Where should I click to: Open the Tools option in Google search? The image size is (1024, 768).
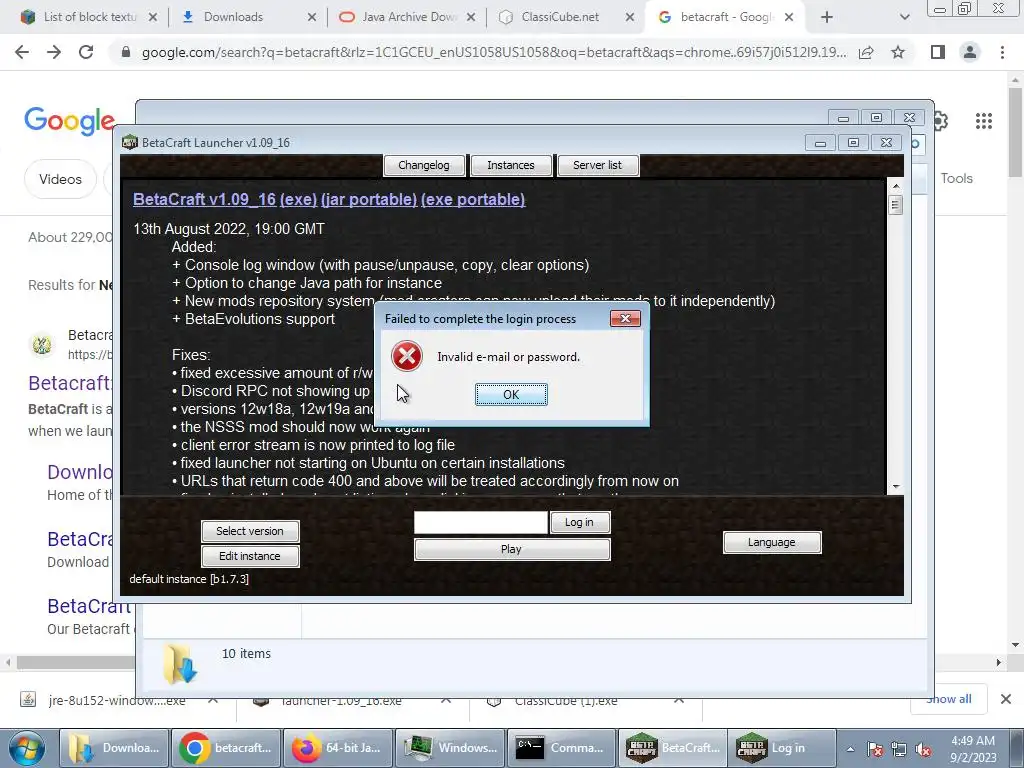click(x=956, y=178)
